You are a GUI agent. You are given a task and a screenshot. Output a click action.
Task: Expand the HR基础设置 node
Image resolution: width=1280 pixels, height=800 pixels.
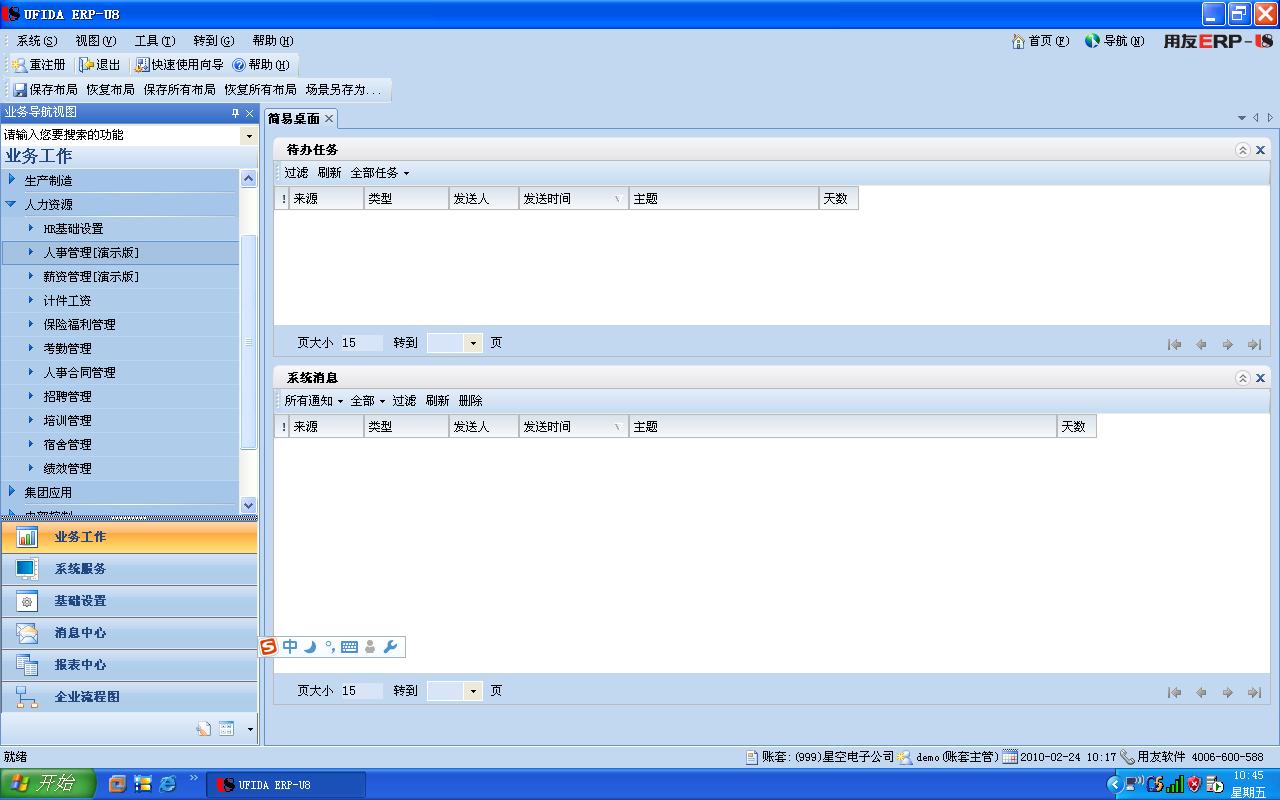click(31, 228)
